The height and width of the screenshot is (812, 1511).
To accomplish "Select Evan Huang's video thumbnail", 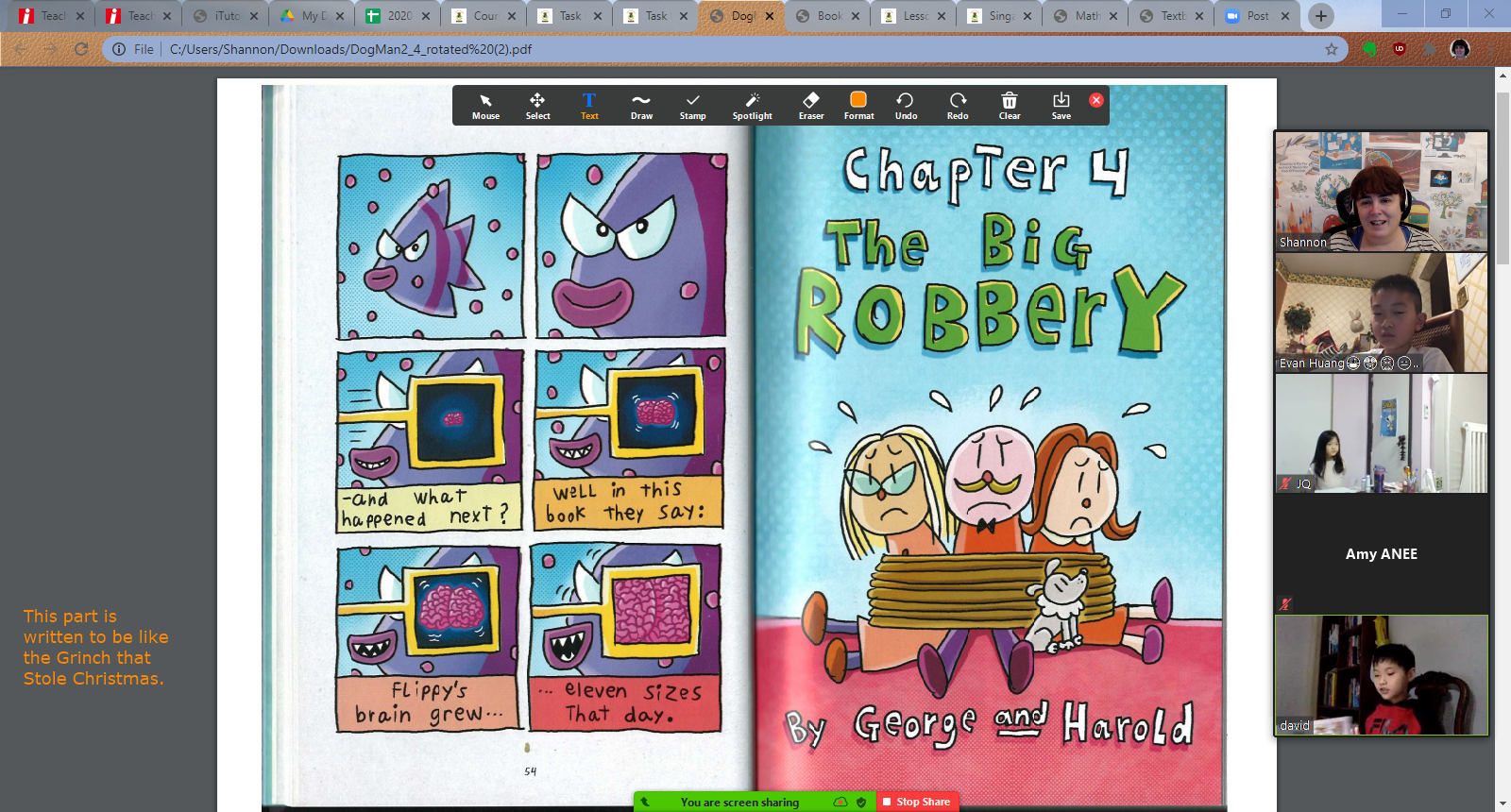I will pyautogui.click(x=1382, y=313).
